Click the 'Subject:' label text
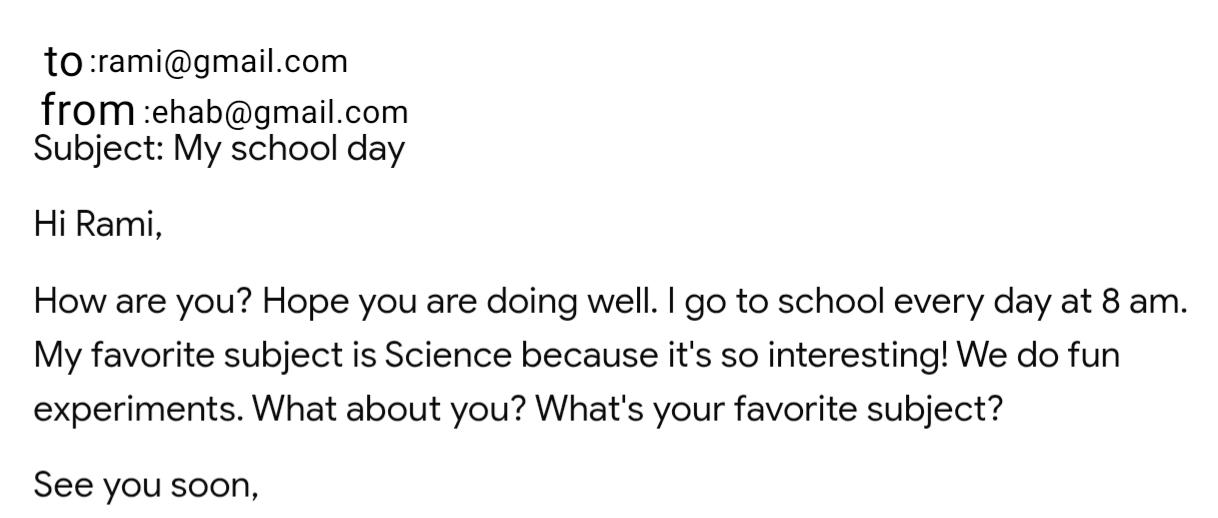 pyautogui.click(x=98, y=149)
